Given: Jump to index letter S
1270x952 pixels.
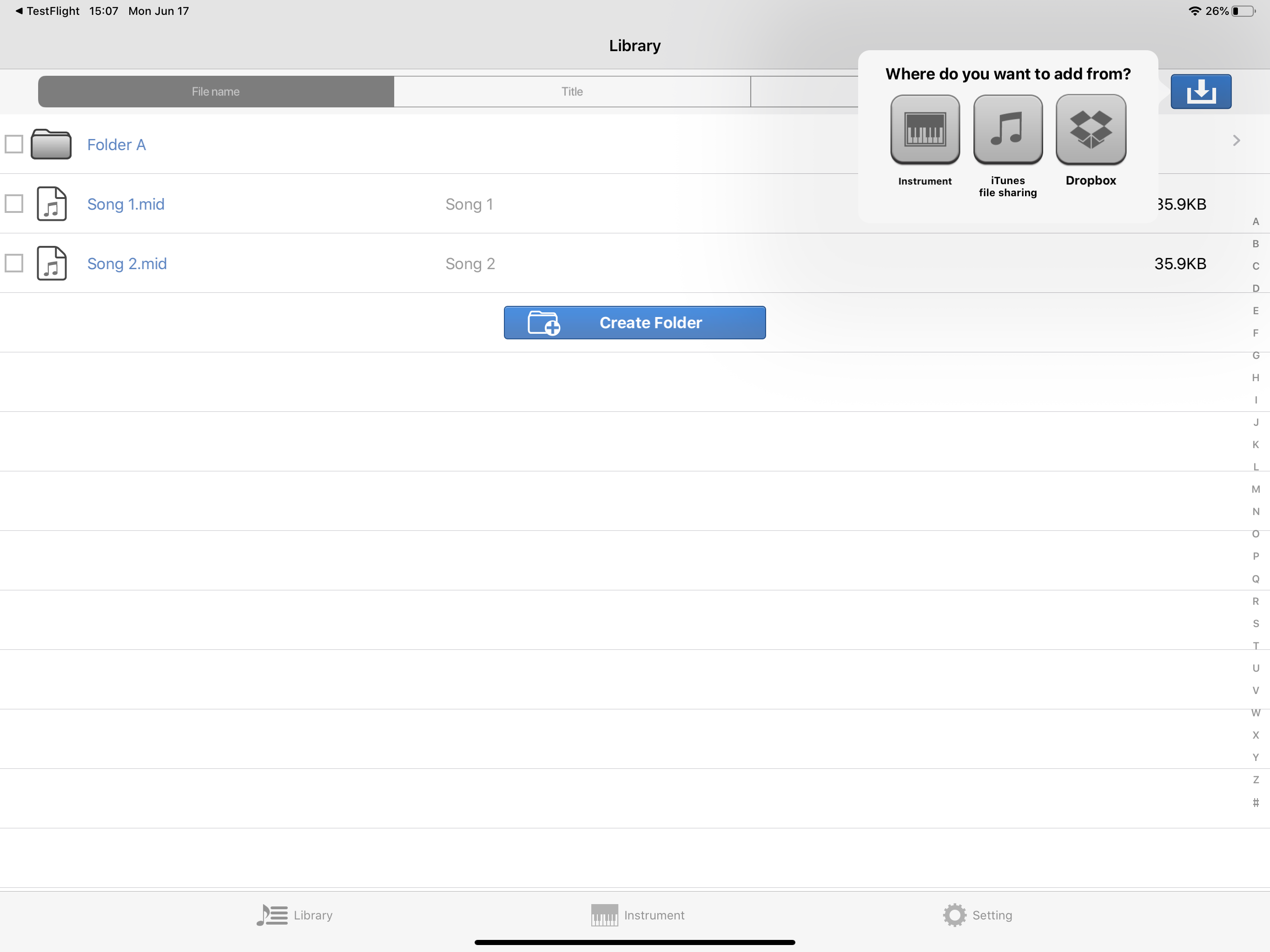Looking at the screenshot, I should click(x=1256, y=623).
